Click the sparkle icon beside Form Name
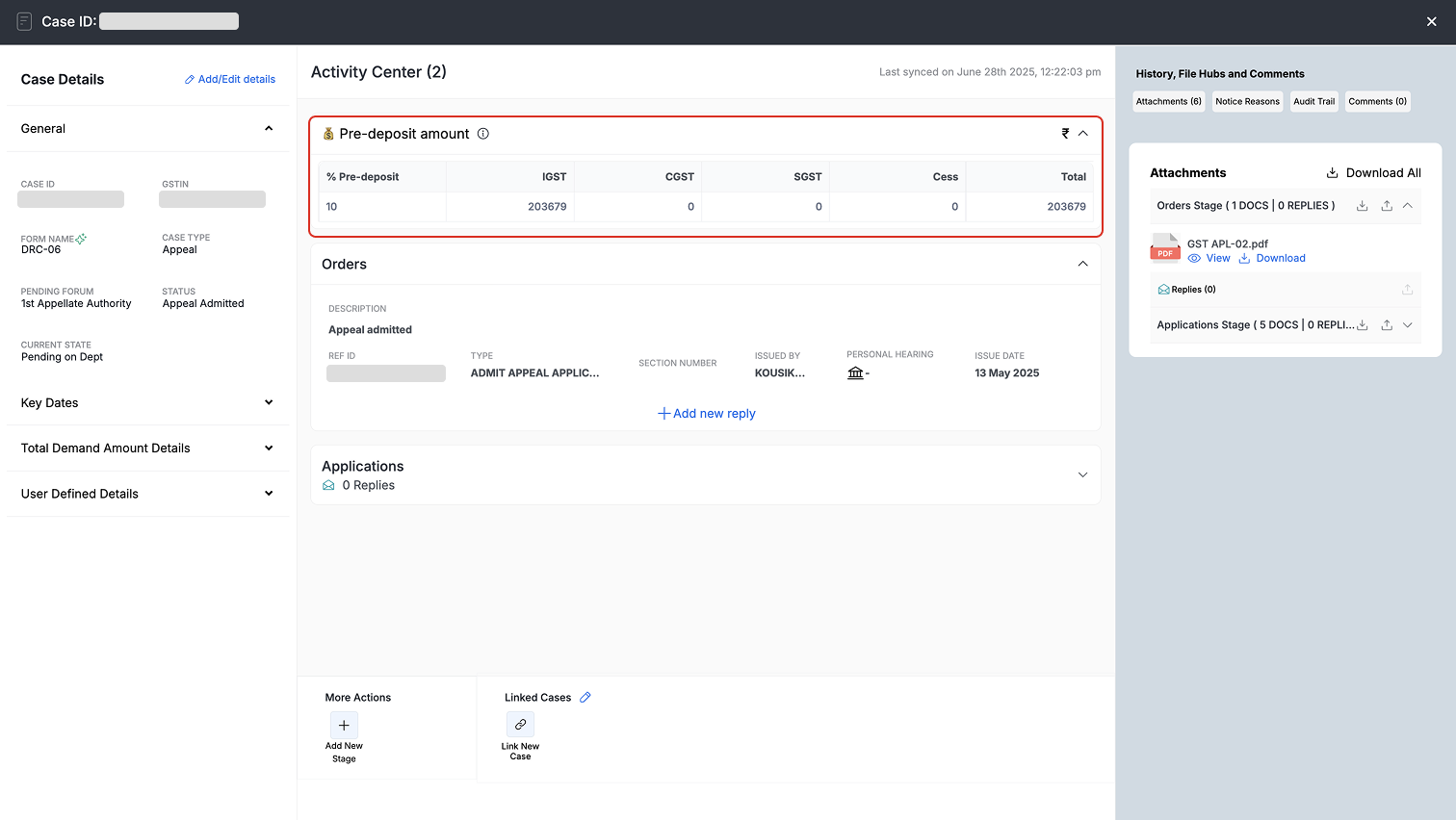The width and height of the screenshot is (1456, 820). [81, 239]
